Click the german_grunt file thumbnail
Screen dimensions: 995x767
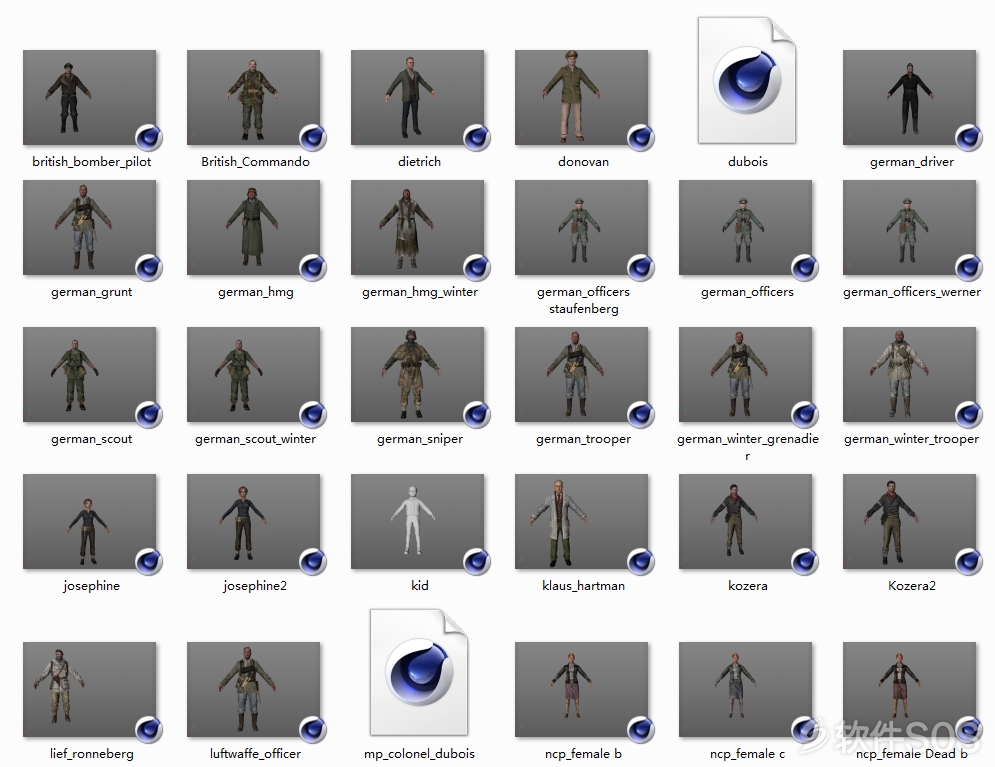pos(89,228)
